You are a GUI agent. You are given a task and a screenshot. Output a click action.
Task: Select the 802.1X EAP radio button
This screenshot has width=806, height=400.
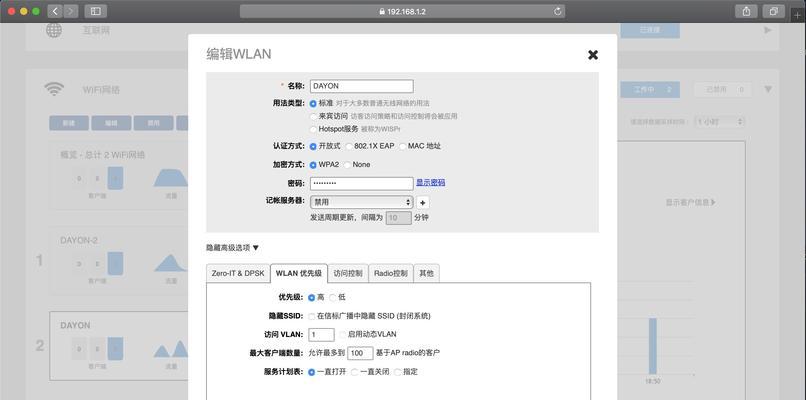point(349,147)
